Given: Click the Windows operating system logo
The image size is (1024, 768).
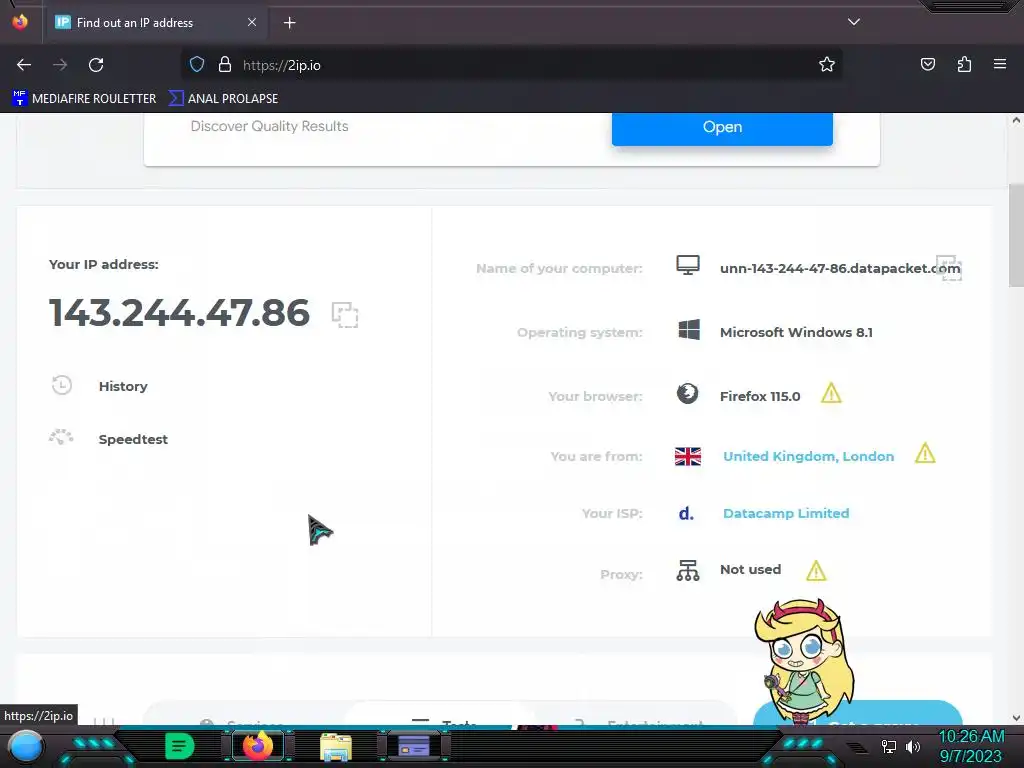Looking at the screenshot, I should (x=688, y=330).
